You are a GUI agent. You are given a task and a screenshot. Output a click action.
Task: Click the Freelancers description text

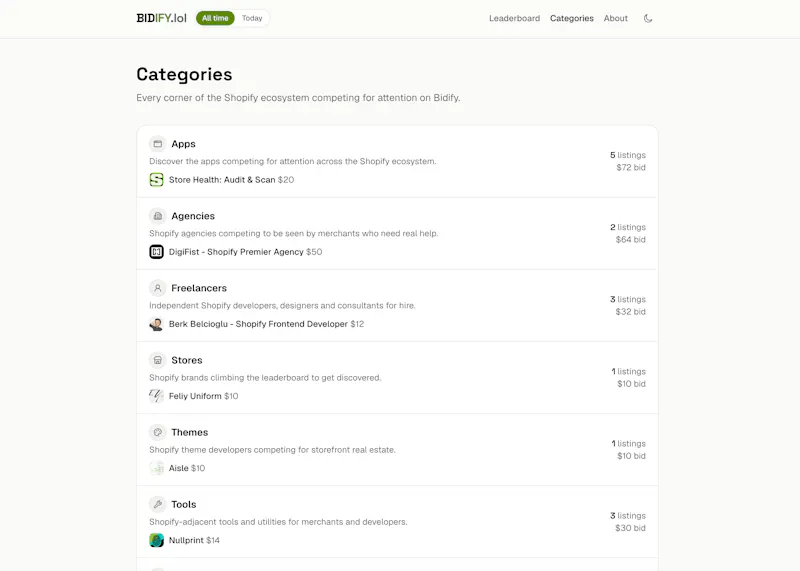click(282, 306)
